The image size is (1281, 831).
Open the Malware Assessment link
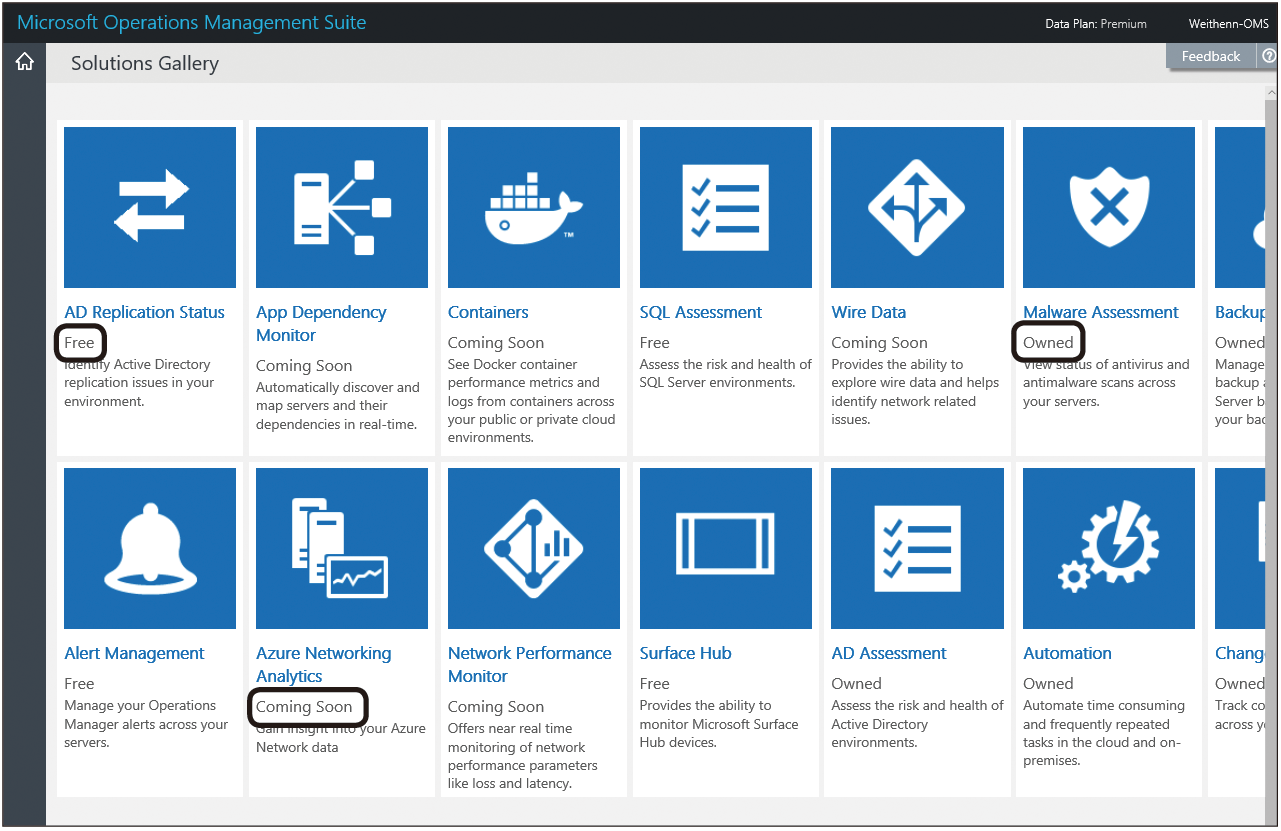(1101, 312)
